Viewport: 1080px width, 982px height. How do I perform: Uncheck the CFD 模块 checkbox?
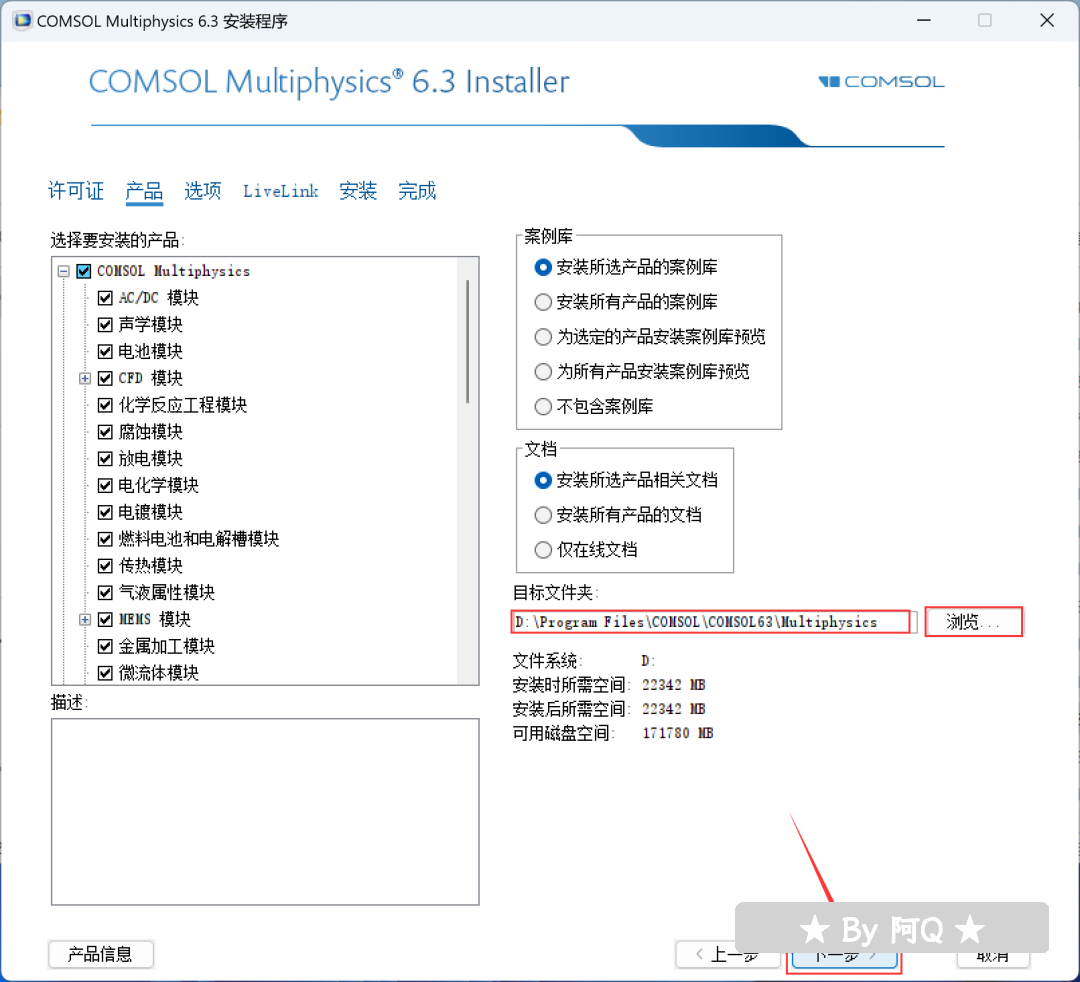[x=105, y=379]
